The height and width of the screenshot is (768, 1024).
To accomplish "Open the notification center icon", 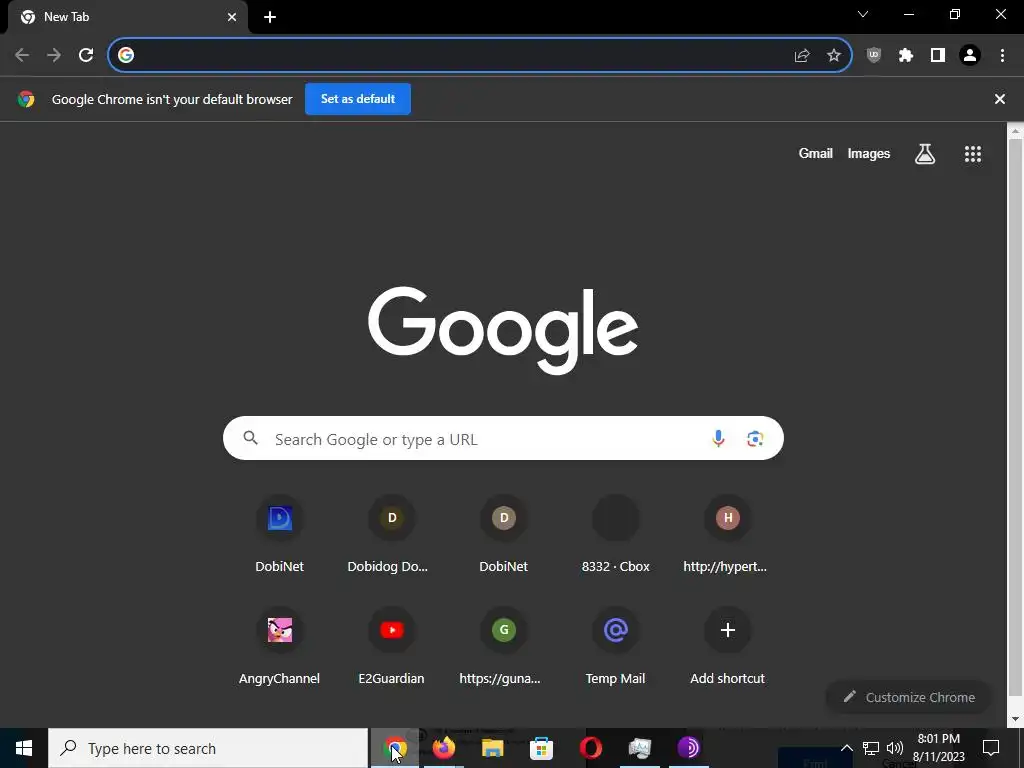I will (x=991, y=748).
